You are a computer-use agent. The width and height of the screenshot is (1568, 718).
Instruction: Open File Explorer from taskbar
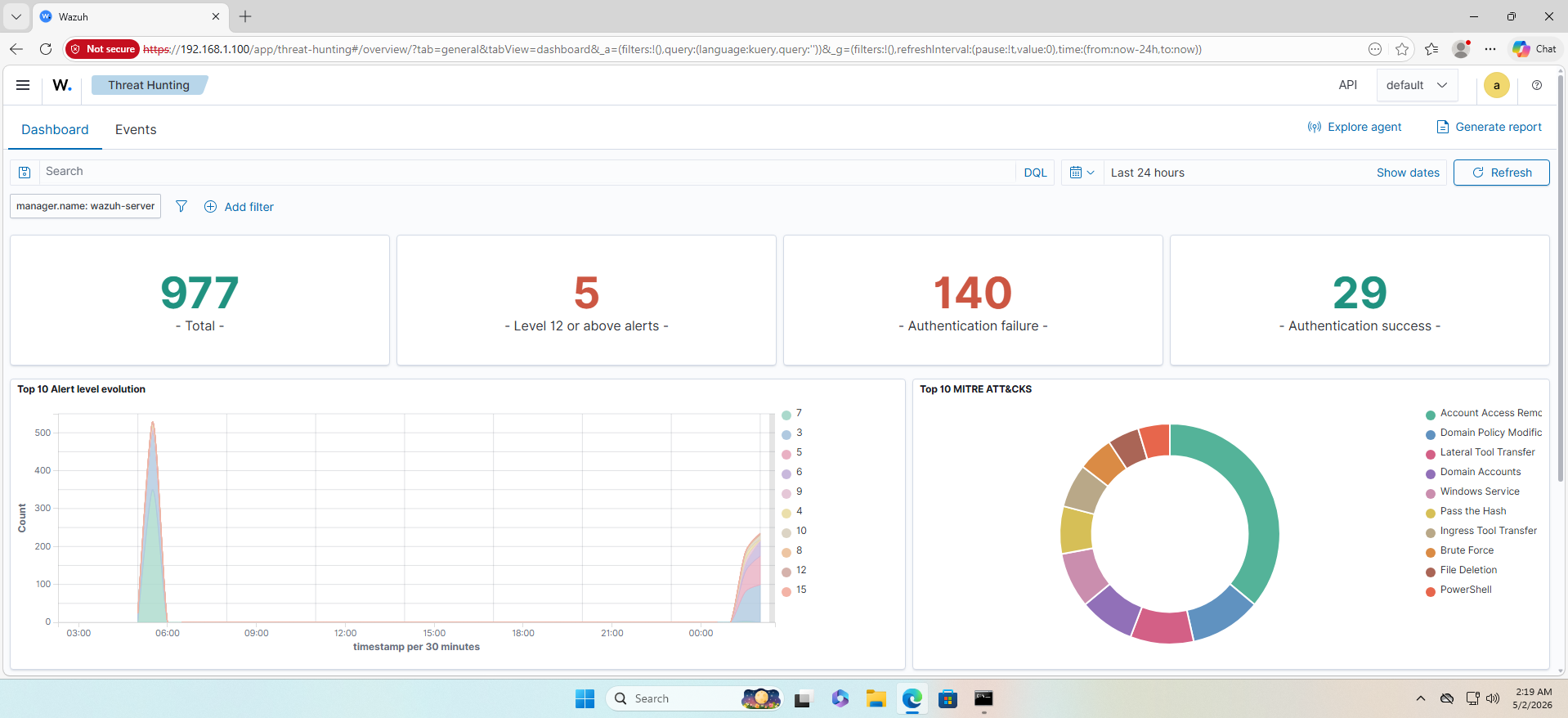pyautogui.click(x=876, y=698)
